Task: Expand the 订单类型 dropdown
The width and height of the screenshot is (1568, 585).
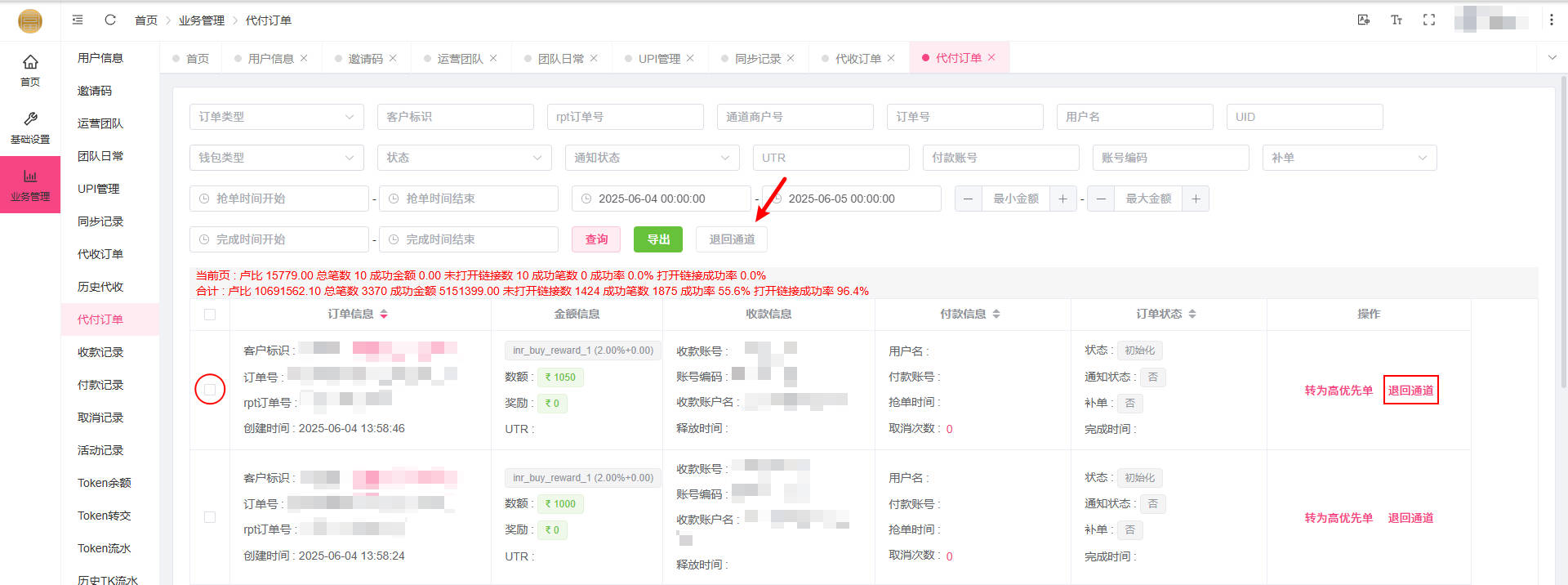Action: (x=276, y=117)
